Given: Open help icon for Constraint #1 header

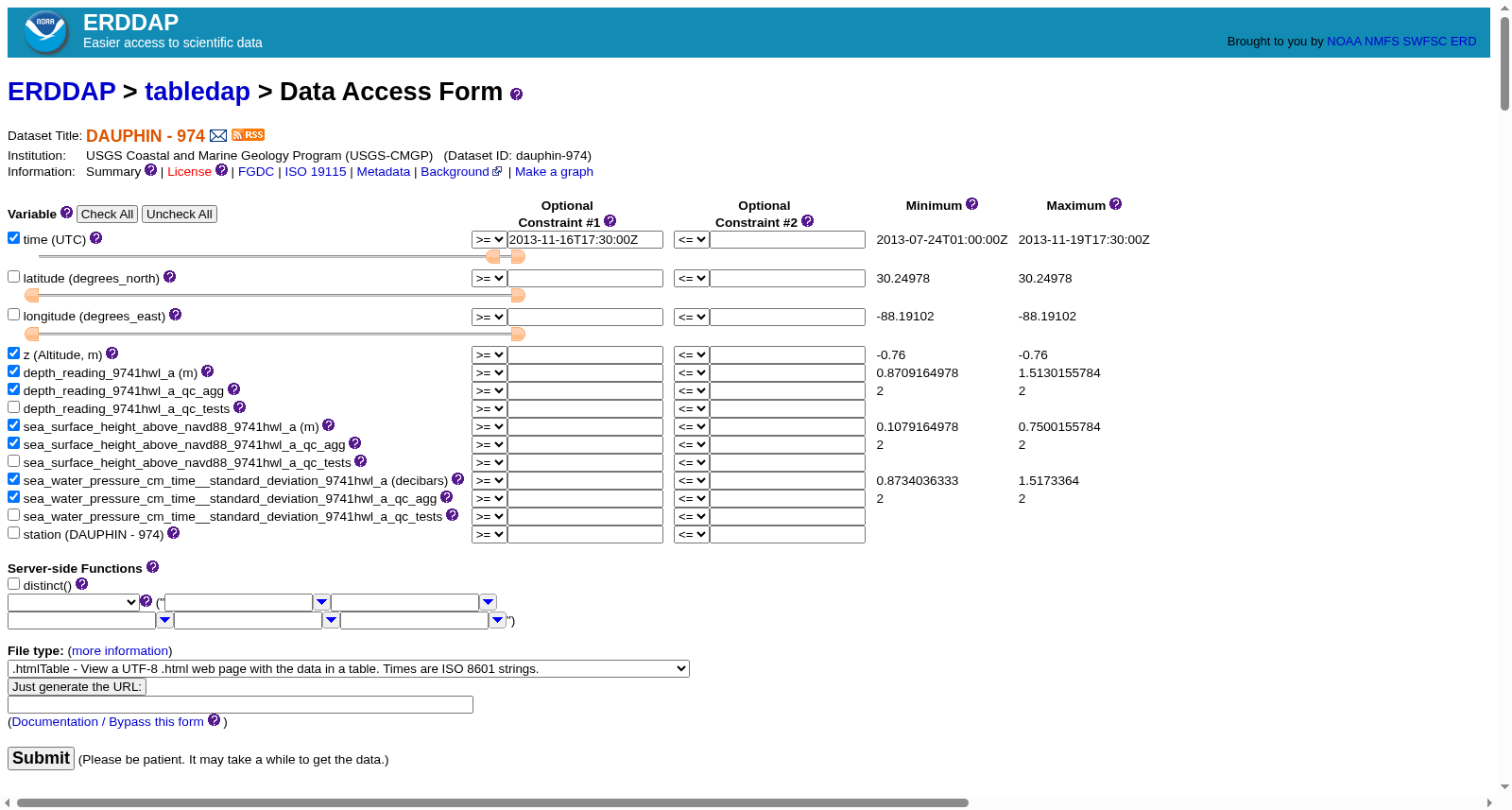Looking at the screenshot, I should tap(610, 221).
